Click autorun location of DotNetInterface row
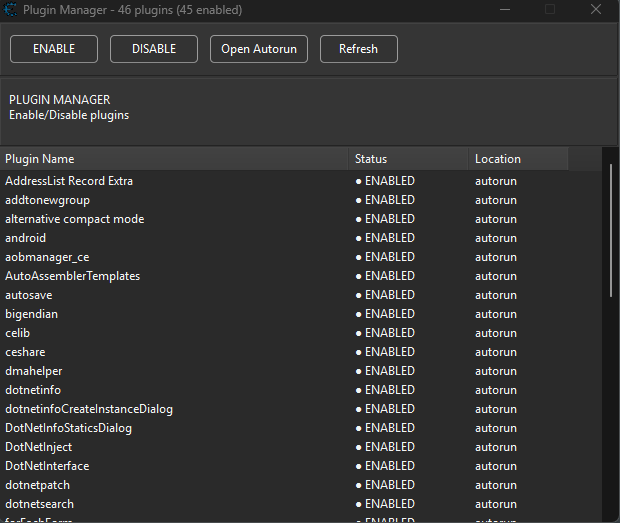The image size is (620, 523). (496, 466)
